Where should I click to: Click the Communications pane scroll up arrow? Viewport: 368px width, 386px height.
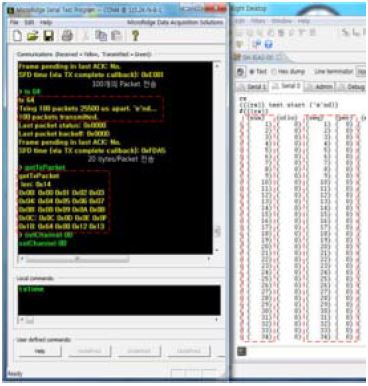[x=217, y=66]
